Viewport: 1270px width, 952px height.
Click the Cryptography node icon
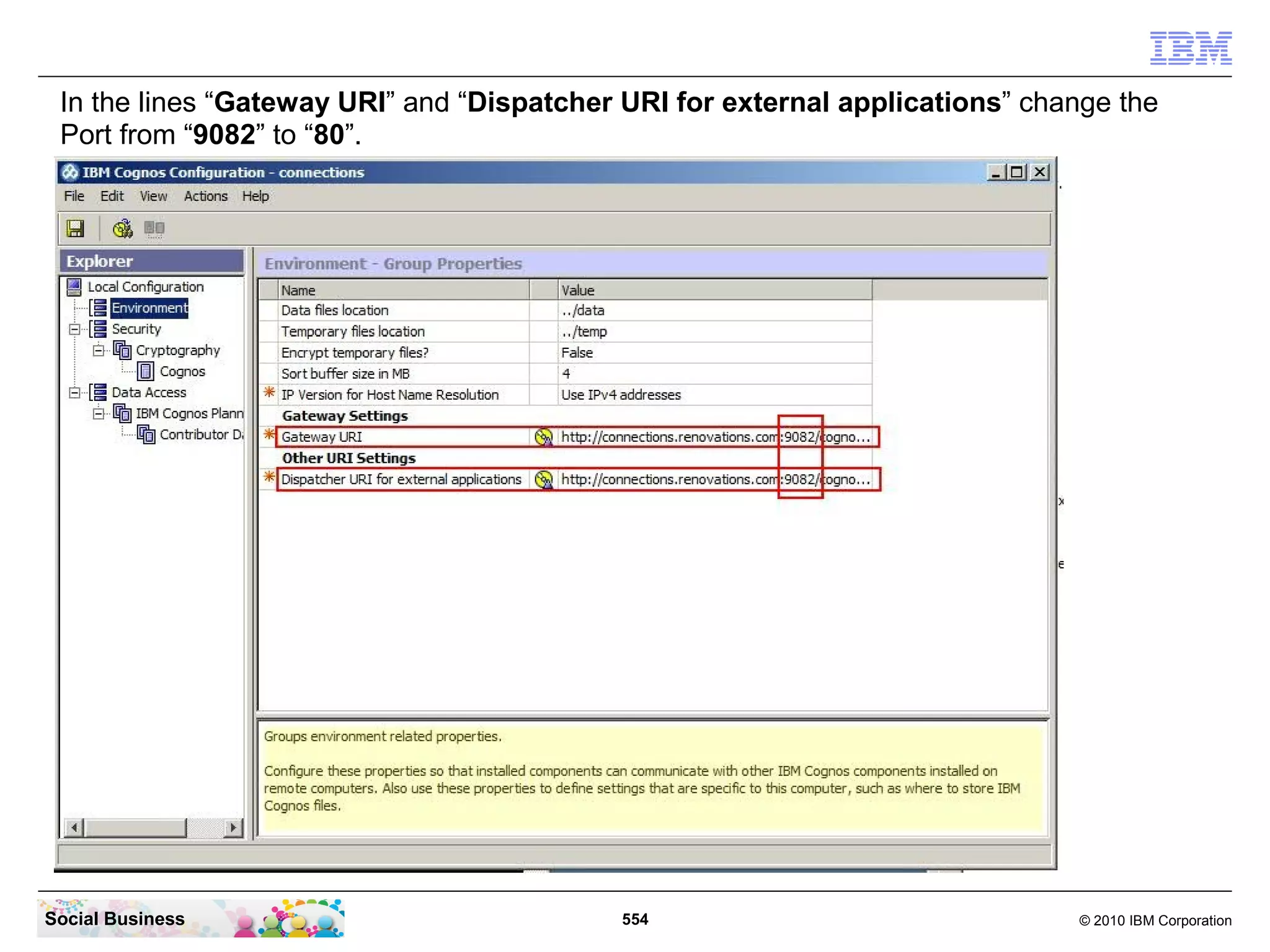click(122, 350)
